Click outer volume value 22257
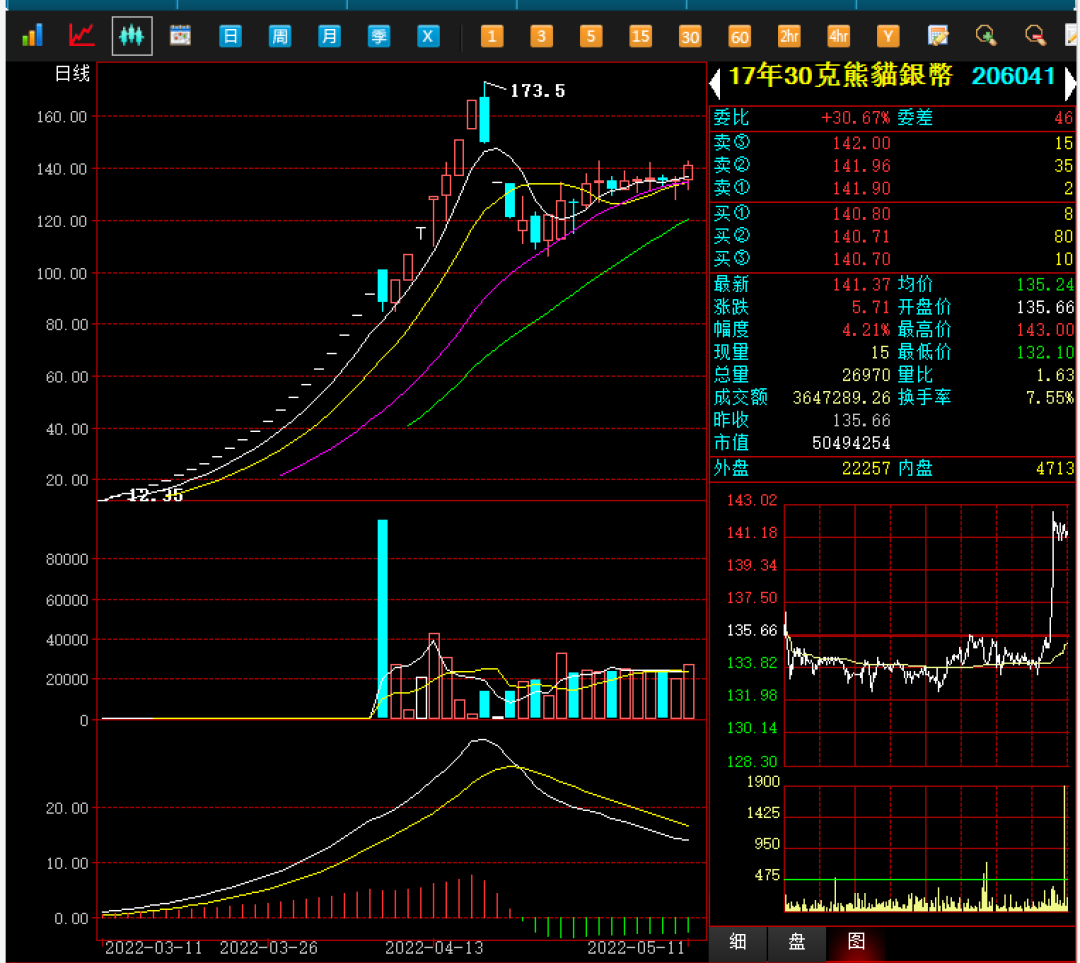Screen dimensions: 1080x963 (866, 469)
